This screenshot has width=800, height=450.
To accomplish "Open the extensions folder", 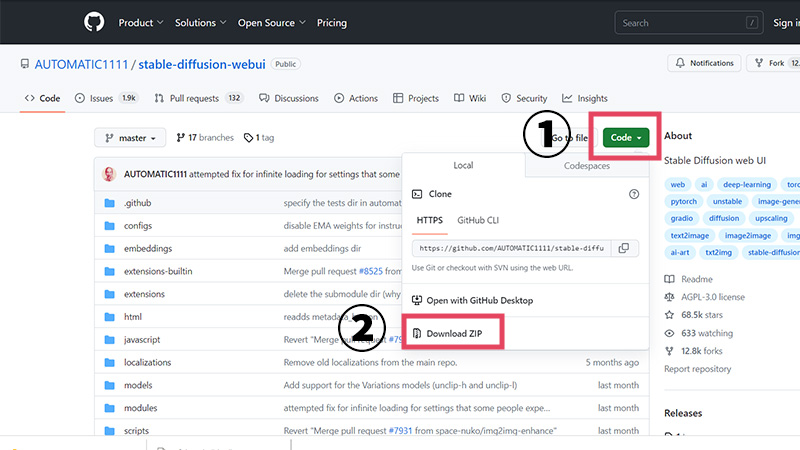I will 144,294.
